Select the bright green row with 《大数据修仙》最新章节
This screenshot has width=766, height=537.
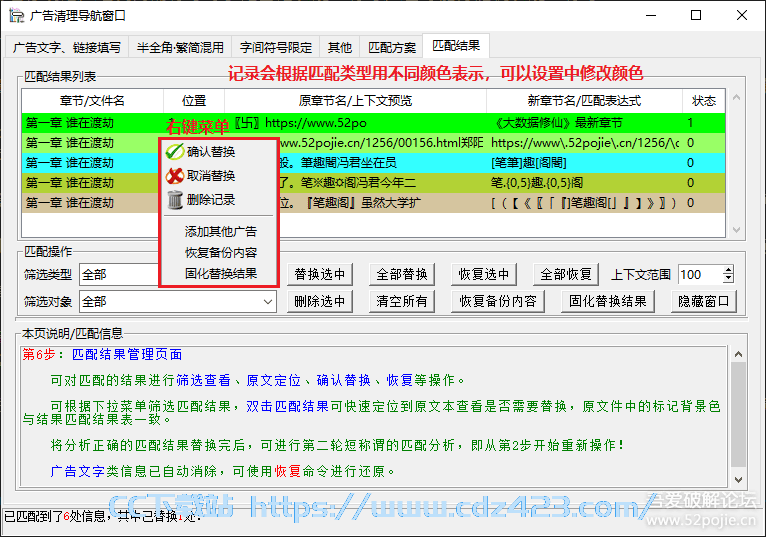[374, 123]
